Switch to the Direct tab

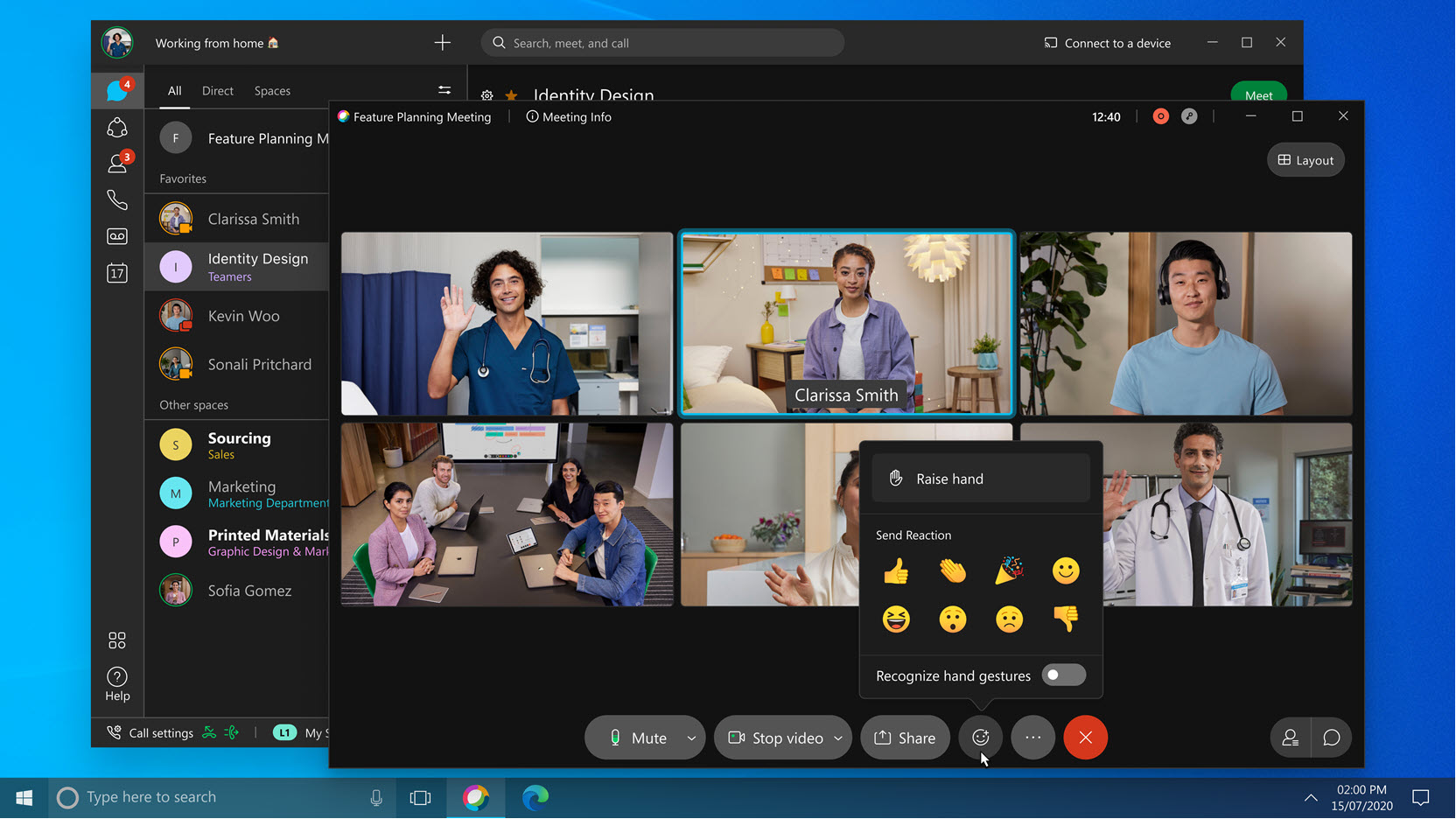(218, 91)
